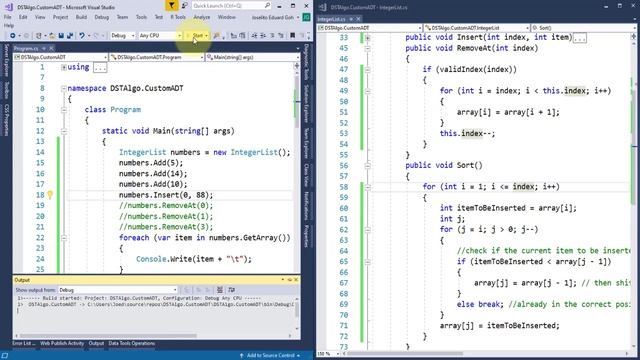
Task: Open the Tools menu
Action: pos(141,17)
